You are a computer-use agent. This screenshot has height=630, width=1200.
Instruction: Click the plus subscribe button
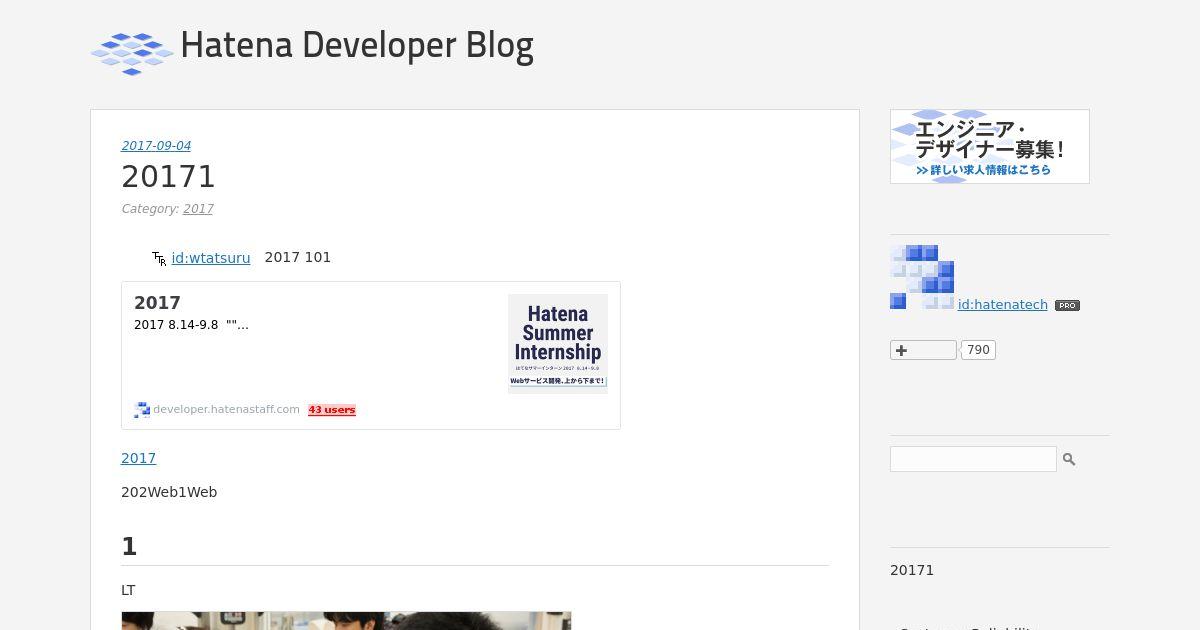pyautogui.click(x=923, y=350)
